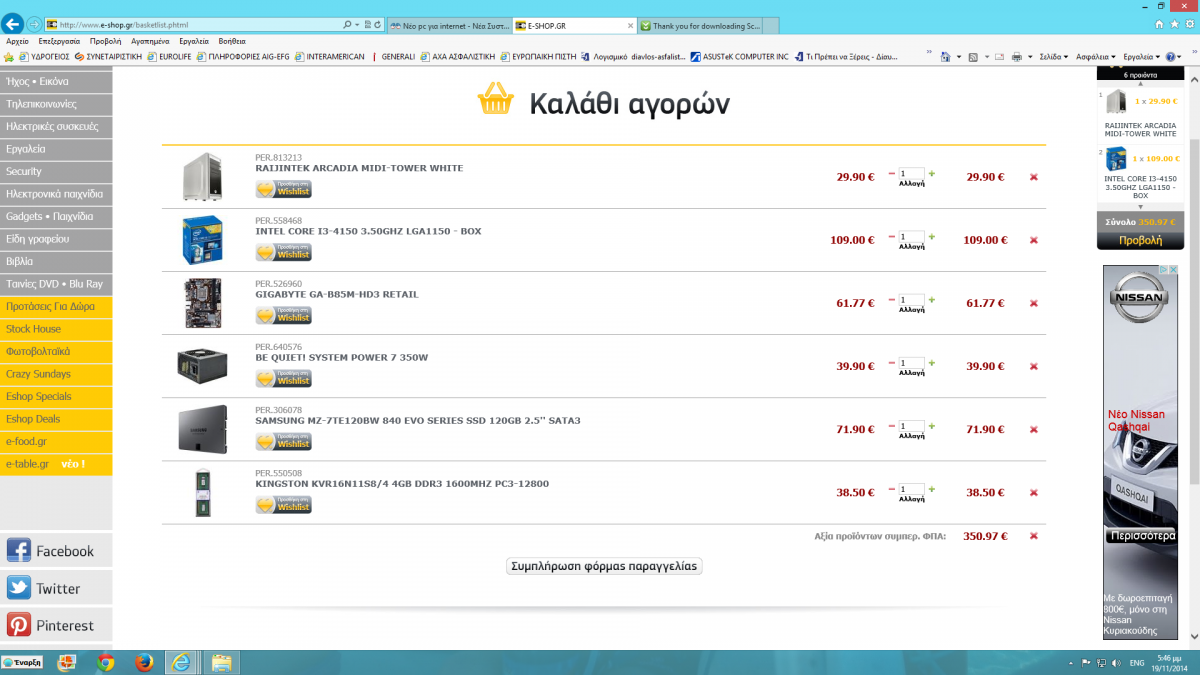
Task: Click browser Back arrow button
Action: (12, 23)
